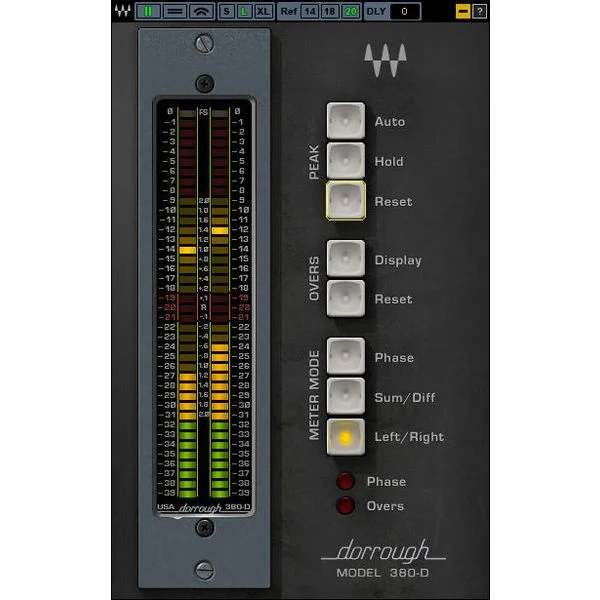Select the vertical meter orientation icon
Image resolution: width=600 pixels, height=600 pixels.
(148, 11)
